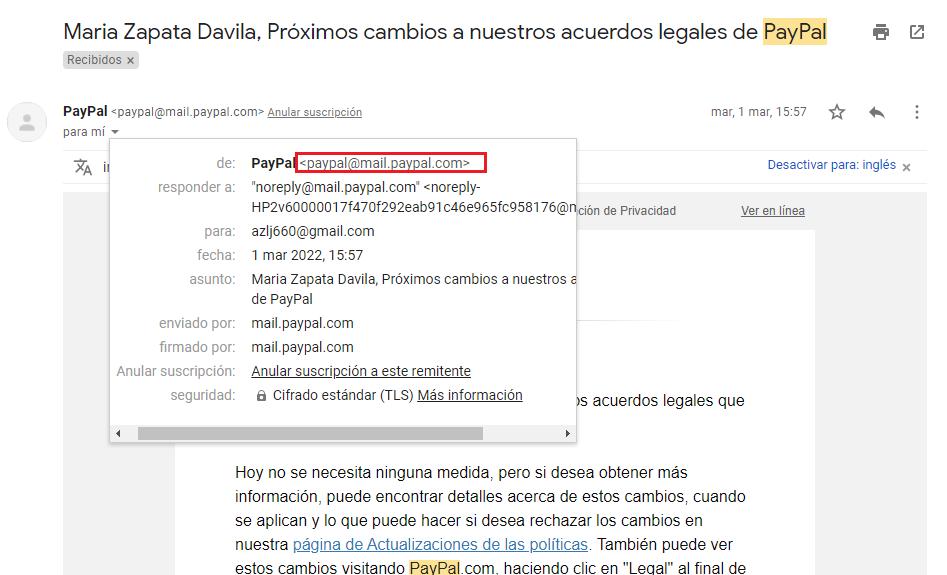Dismiss the translation bar with x
The height and width of the screenshot is (575, 947).
906,167
